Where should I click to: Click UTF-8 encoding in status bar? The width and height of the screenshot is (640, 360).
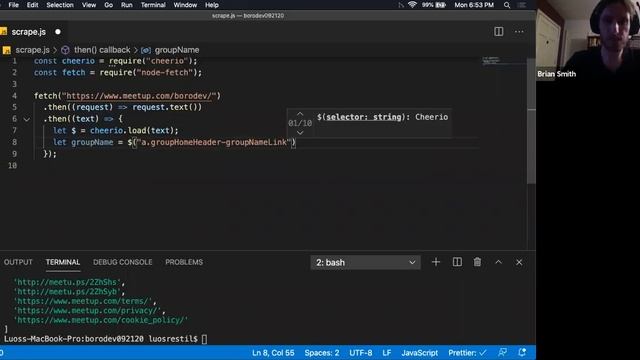[x=360, y=353]
